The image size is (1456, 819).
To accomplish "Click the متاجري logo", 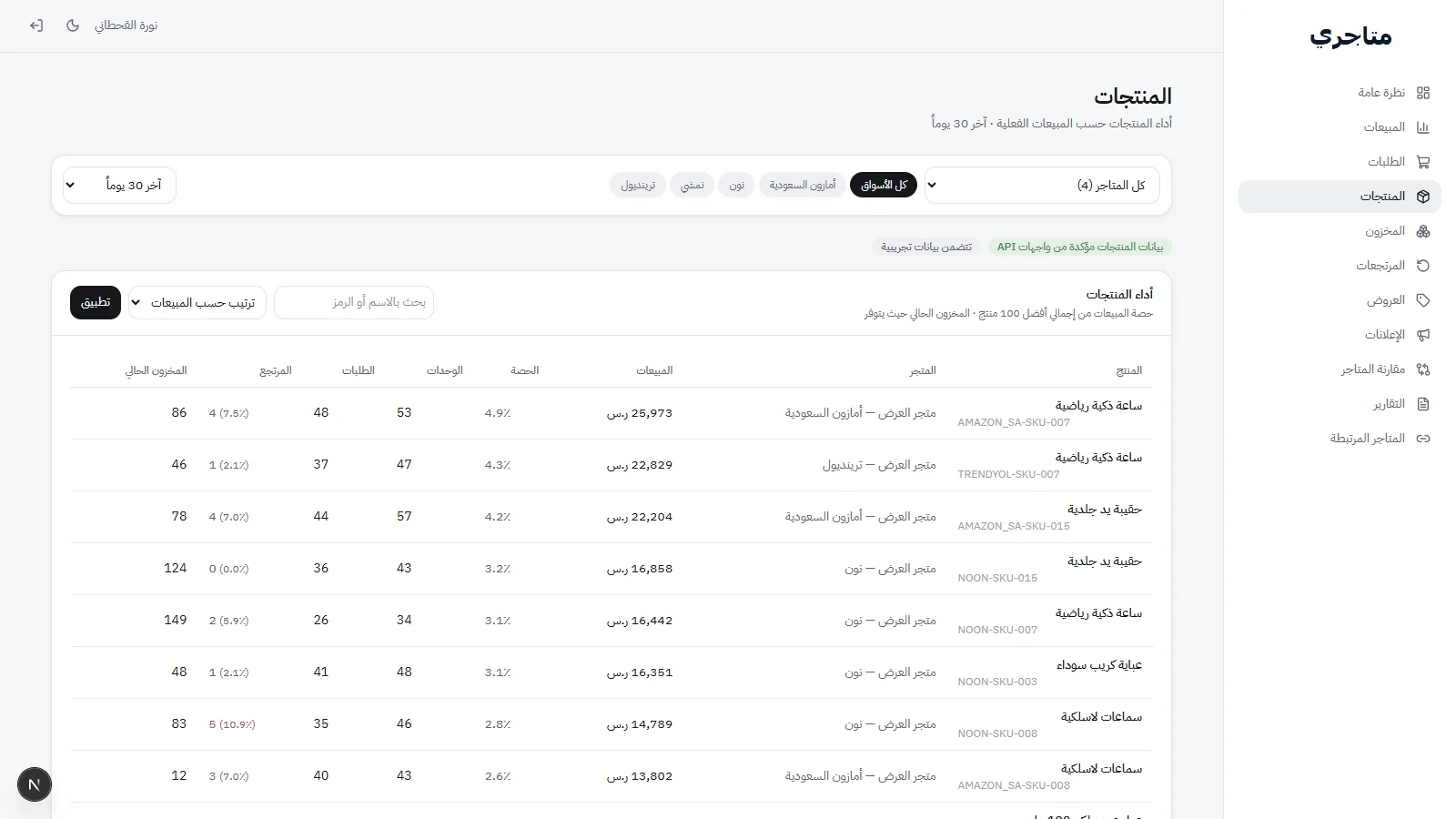I will (1350, 36).
